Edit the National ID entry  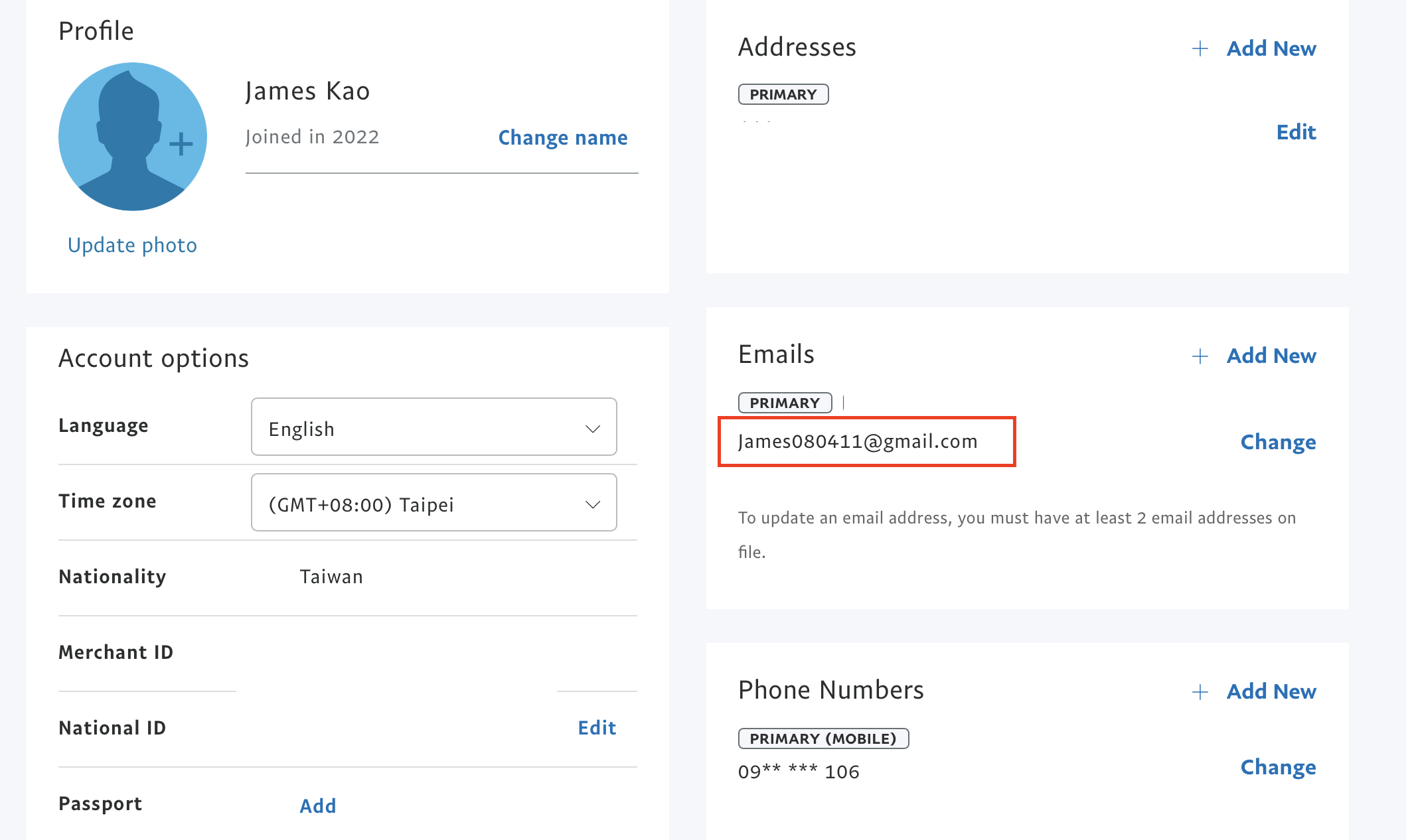597,728
